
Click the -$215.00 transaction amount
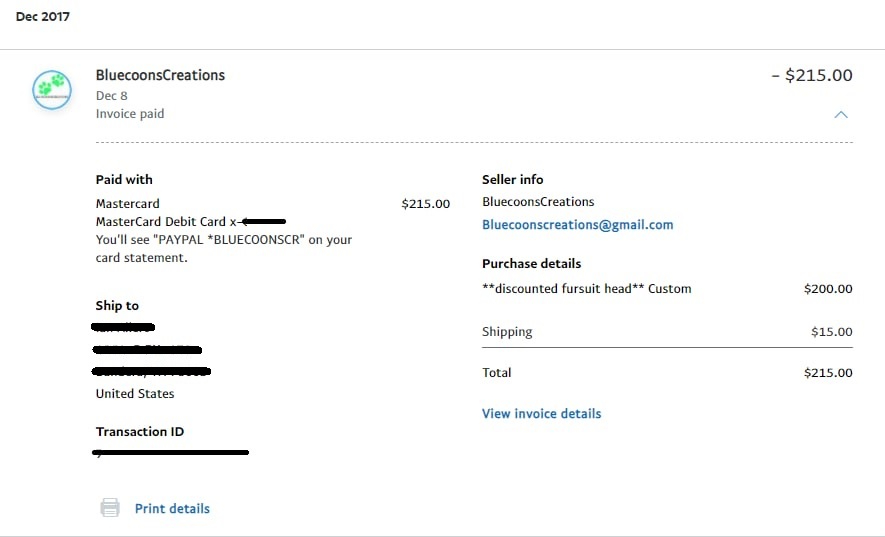click(812, 75)
